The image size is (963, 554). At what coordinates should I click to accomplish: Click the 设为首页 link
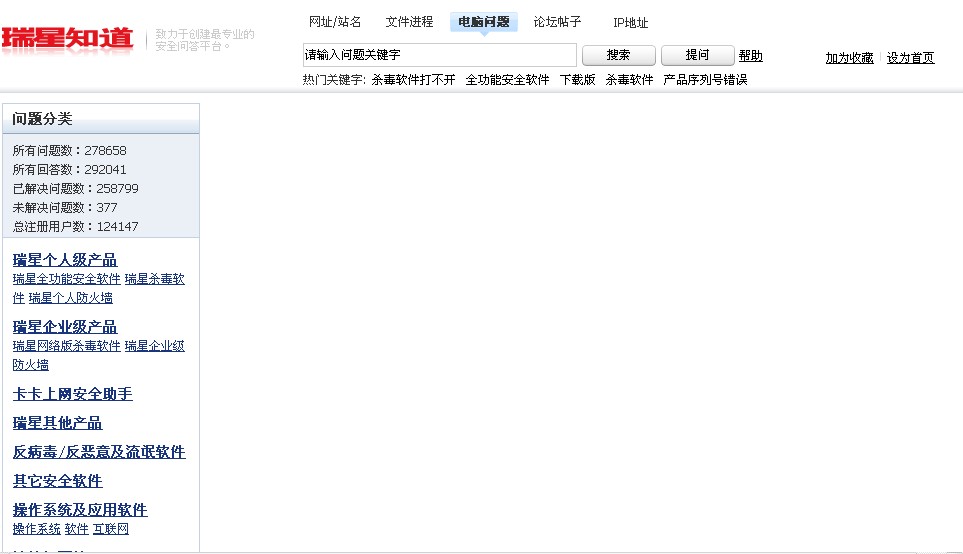(910, 58)
